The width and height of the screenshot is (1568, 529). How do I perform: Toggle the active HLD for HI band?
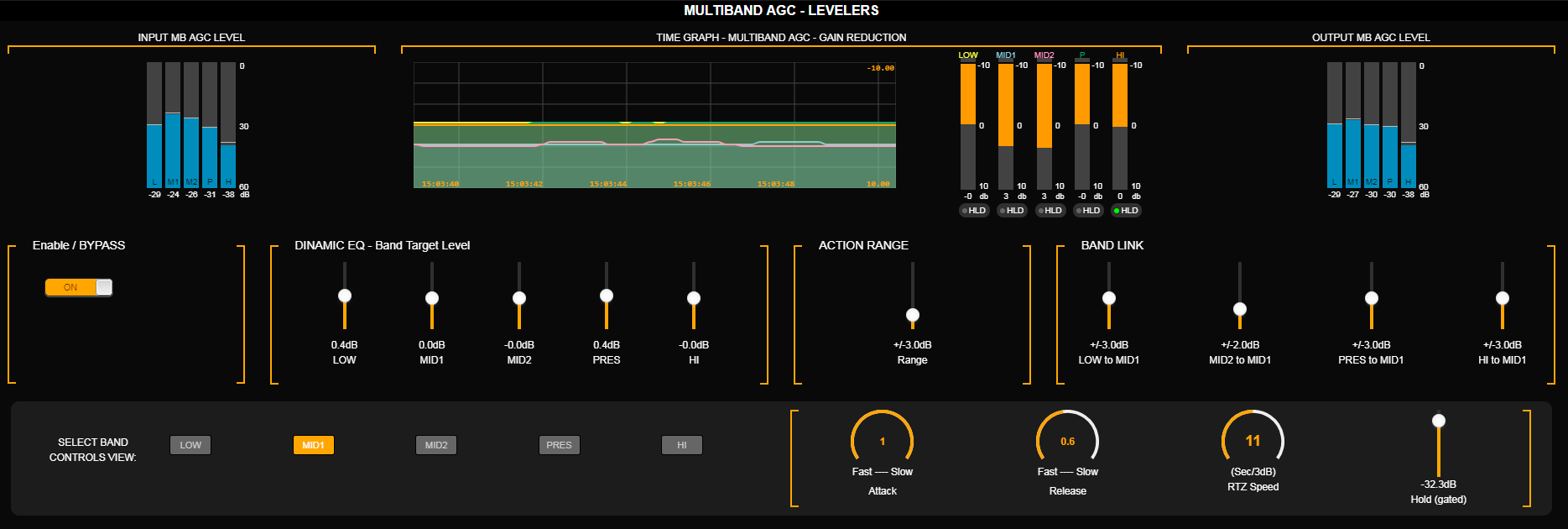[1126, 211]
